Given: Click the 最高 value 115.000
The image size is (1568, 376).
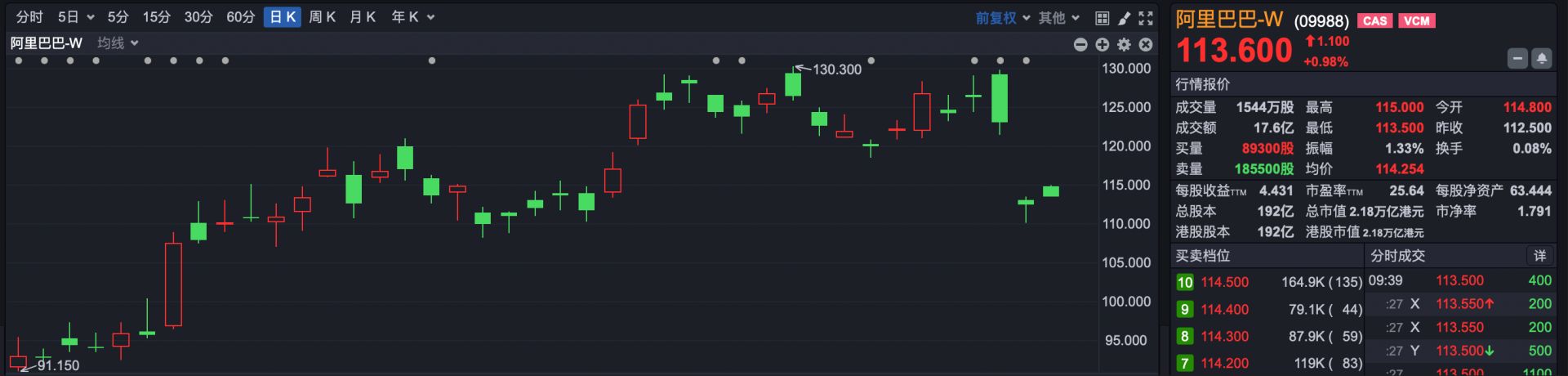Looking at the screenshot, I should (1400, 107).
